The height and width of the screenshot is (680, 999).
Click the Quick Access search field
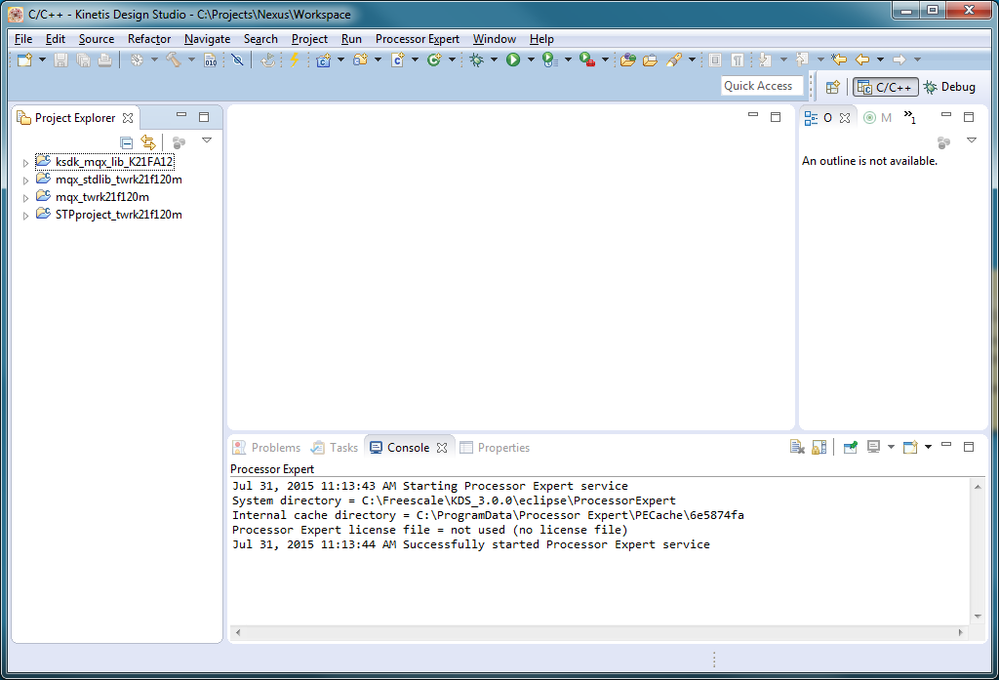click(762, 86)
